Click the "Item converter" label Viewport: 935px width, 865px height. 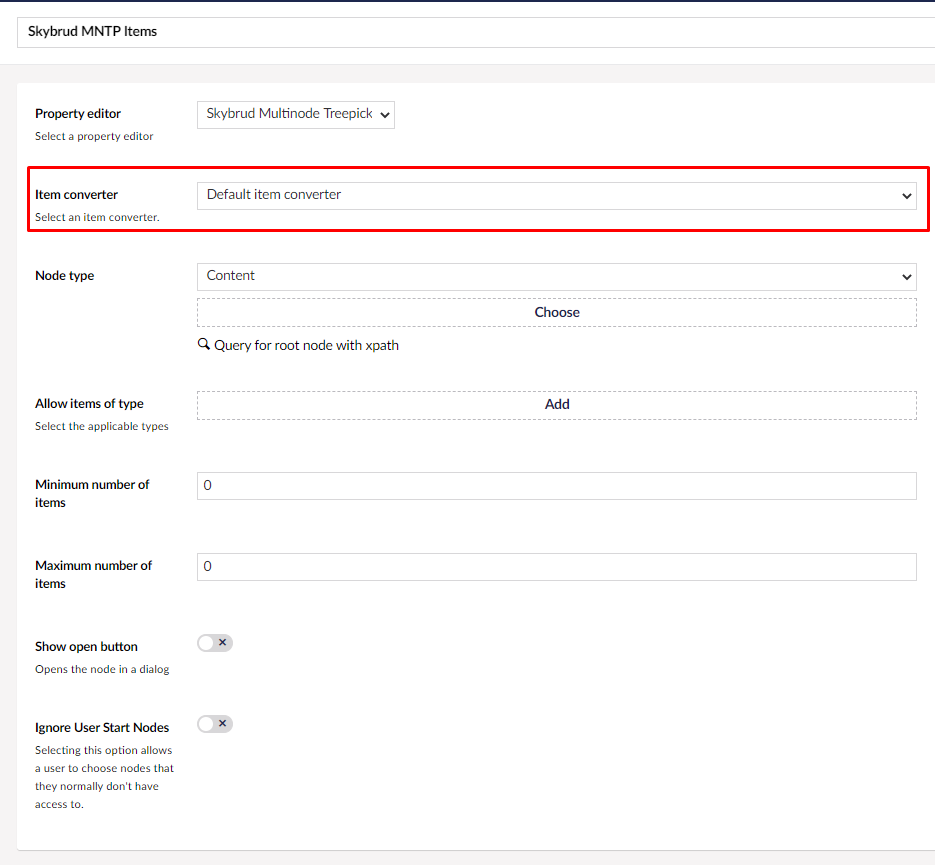76,195
